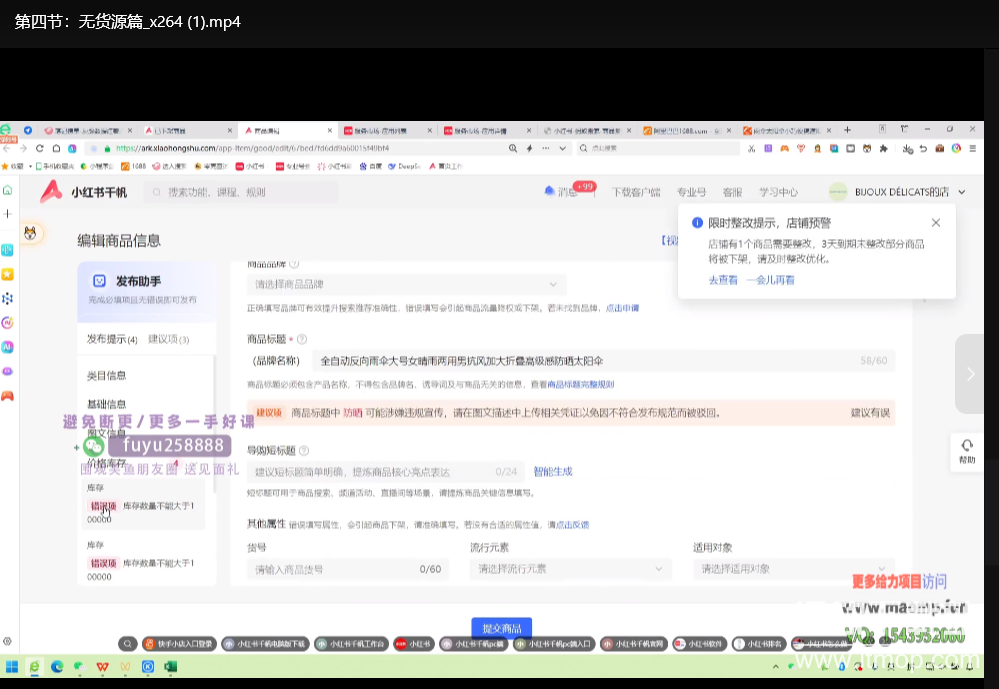999x689 pixels.
Task: Click the 去查看 link
Action: tap(722, 281)
